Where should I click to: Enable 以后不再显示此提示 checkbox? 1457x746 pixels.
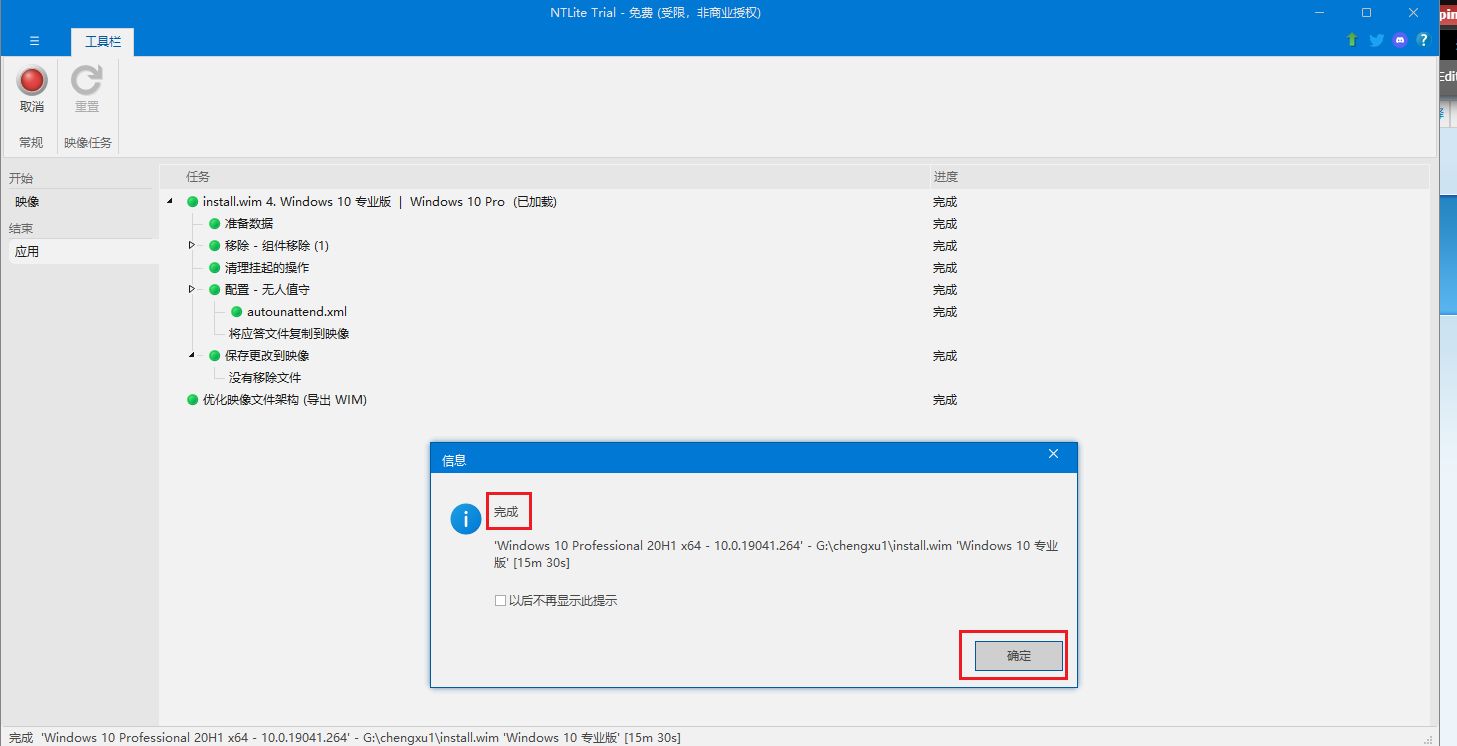pos(500,601)
